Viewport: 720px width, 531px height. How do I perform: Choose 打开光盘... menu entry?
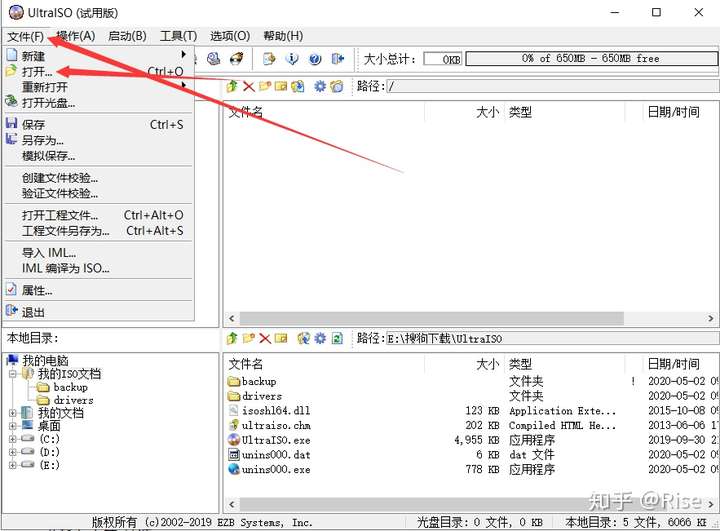click(x=98, y=102)
